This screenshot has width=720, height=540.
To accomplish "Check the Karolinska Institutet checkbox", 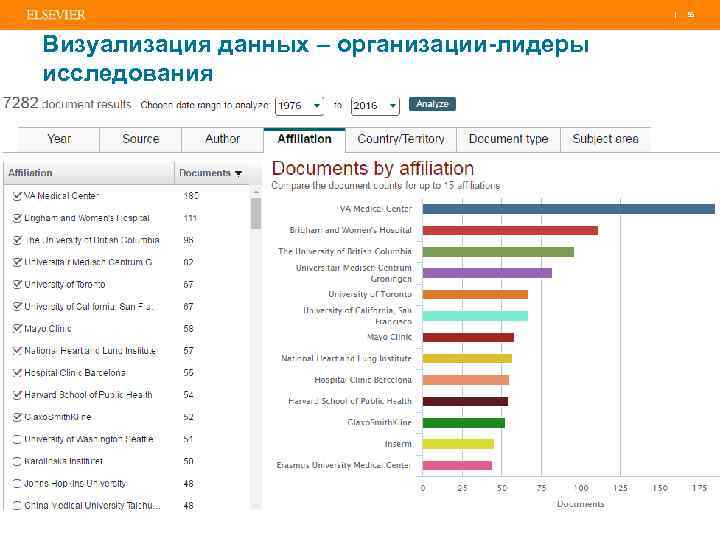I will 17,461.
